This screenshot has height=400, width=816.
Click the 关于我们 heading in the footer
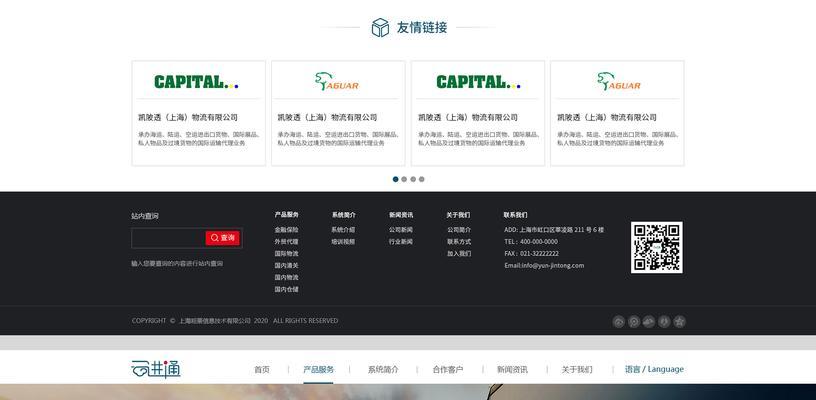click(x=458, y=214)
